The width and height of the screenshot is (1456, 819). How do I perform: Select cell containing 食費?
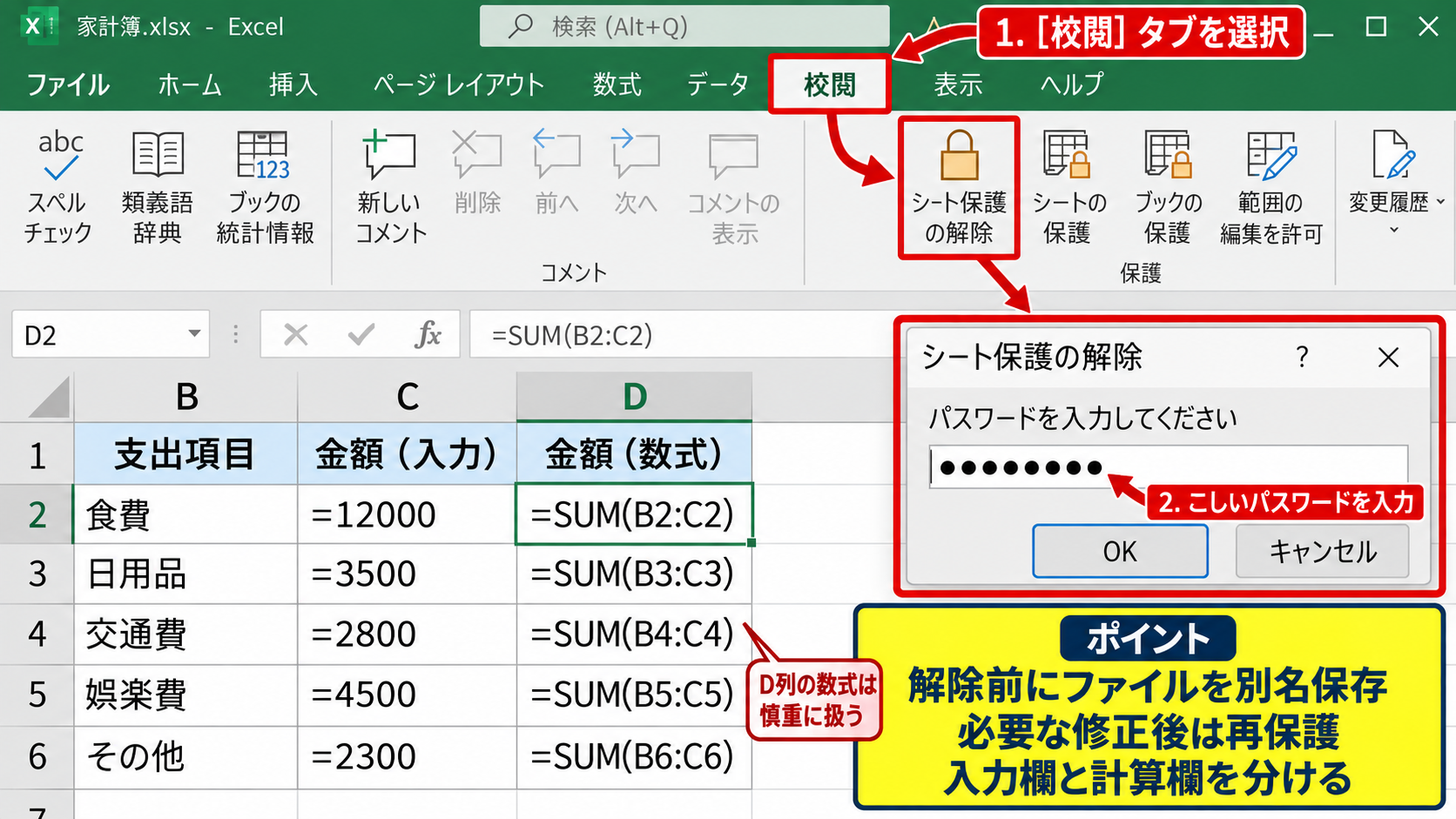click(x=185, y=514)
